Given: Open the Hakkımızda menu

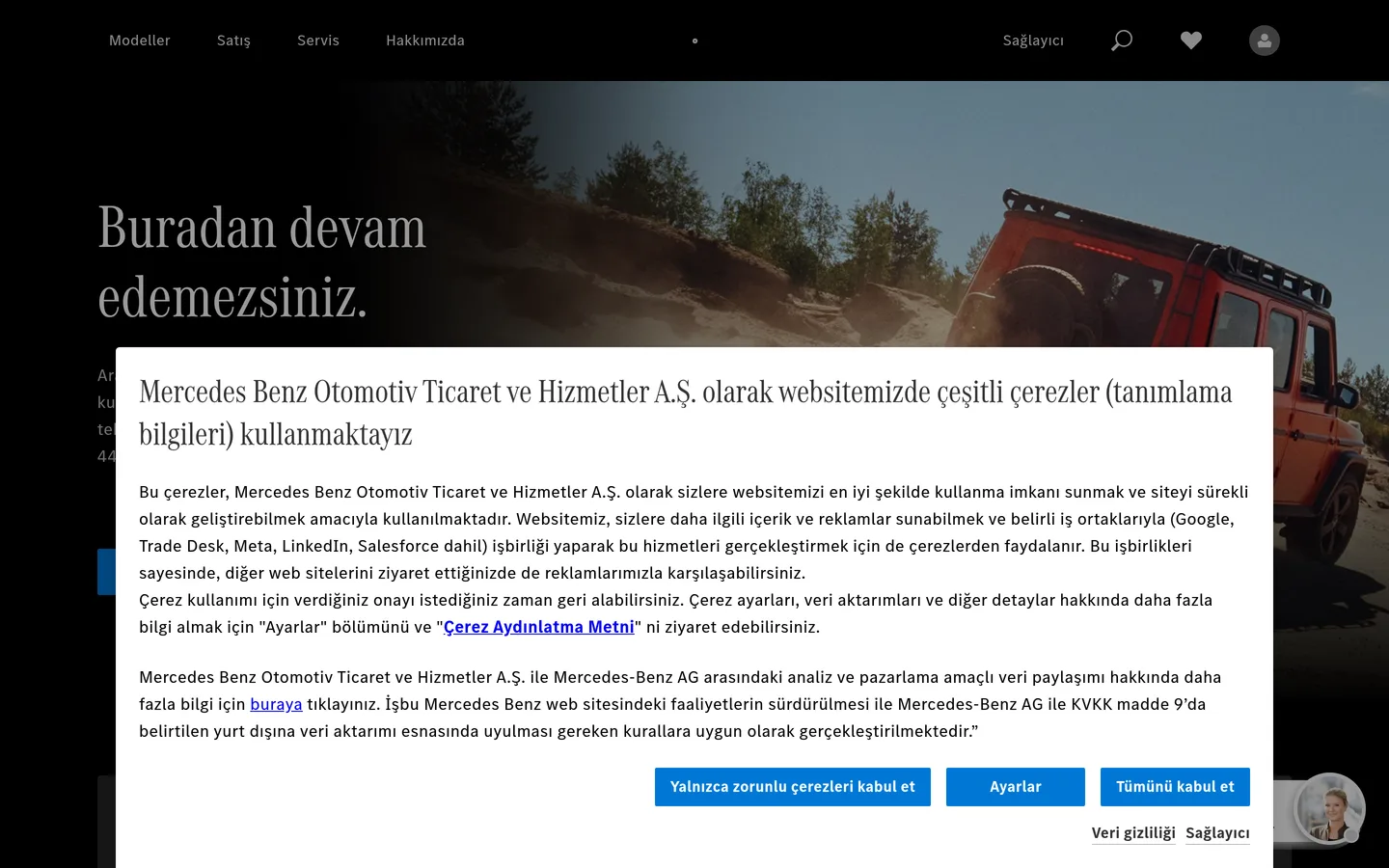Looking at the screenshot, I should coord(425,41).
